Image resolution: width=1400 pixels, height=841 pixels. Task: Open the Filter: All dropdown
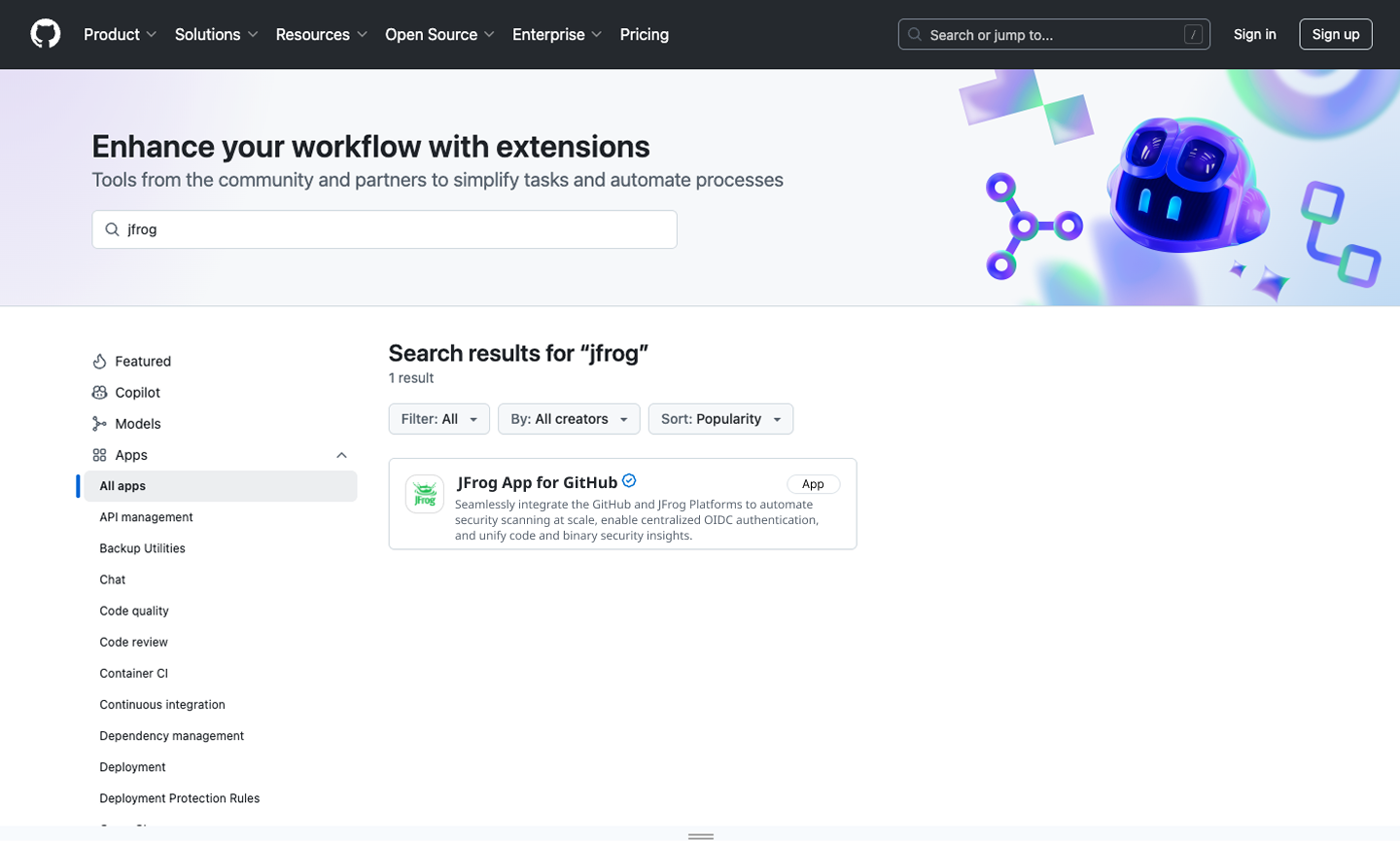pyautogui.click(x=438, y=419)
